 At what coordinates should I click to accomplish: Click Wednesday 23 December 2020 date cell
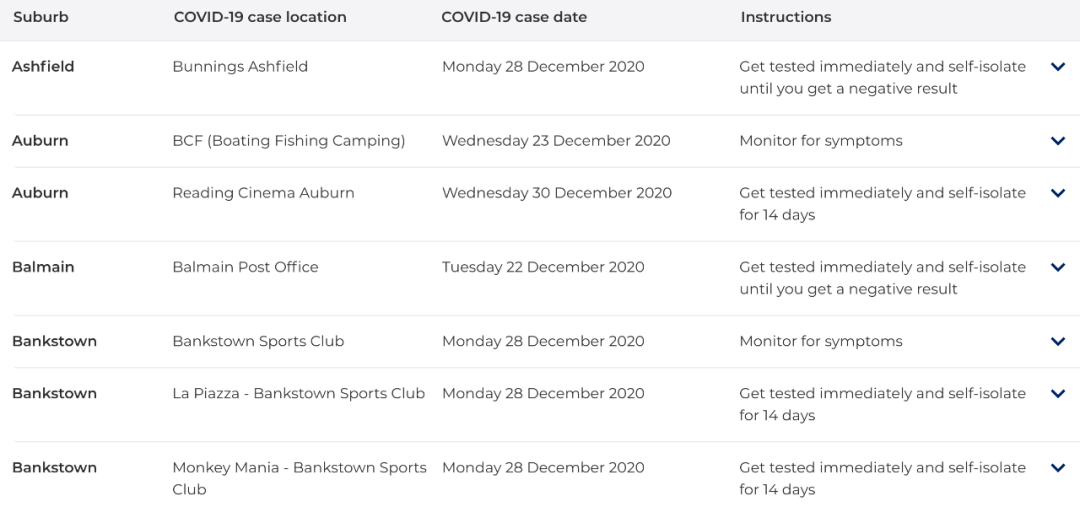tap(556, 141)
